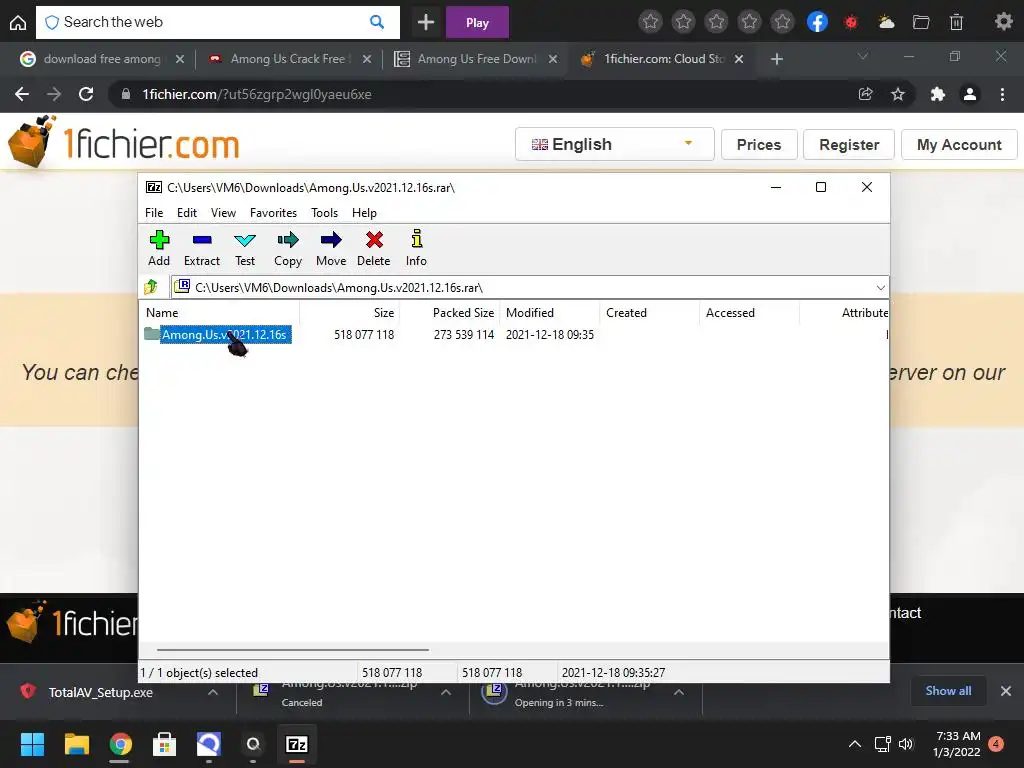Image resolution: width=1024 pixels, height=768 pixels.
Task: Sort list by Size column header
Action: coord(349,313)
